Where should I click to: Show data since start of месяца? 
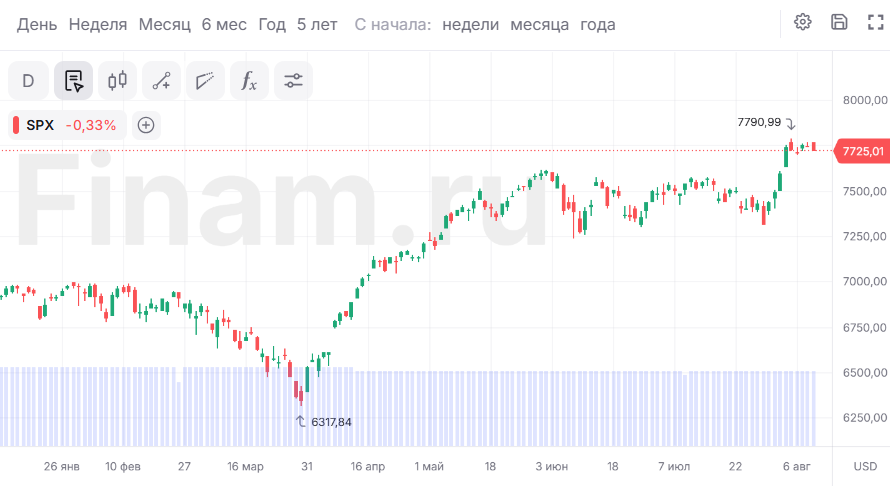coord(539,24)
